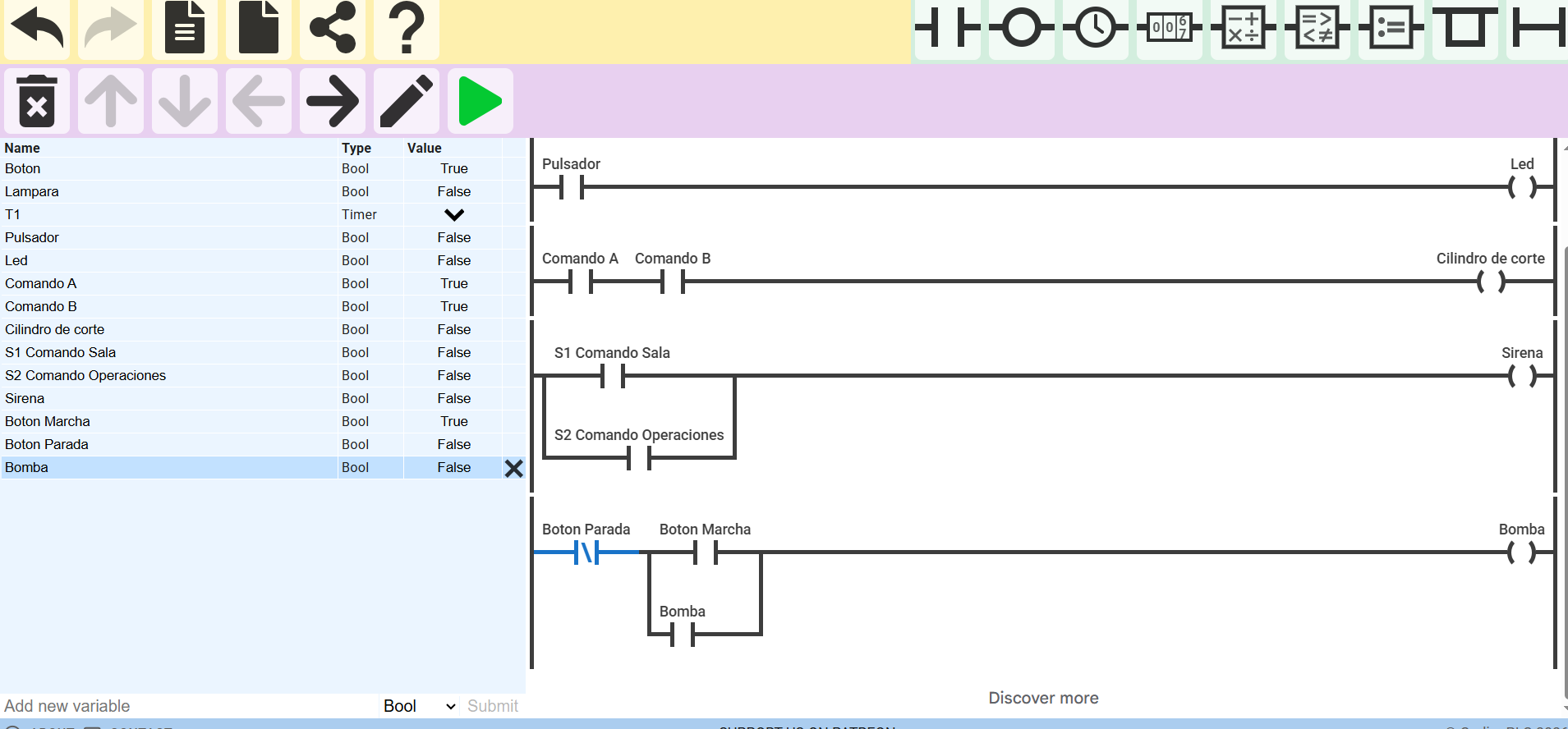Insert a timer block from toolbar
Image resolution: width=1568 pixels, height=729 pixels.
(x=1096, y=28)
